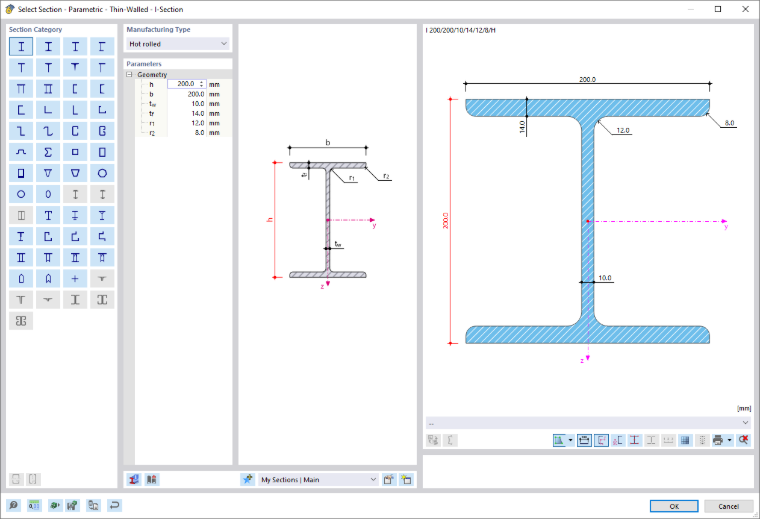Click the copy-pages icon in bottom bar
Viewport: 760px width, 519px height.
tap(93, 505)
